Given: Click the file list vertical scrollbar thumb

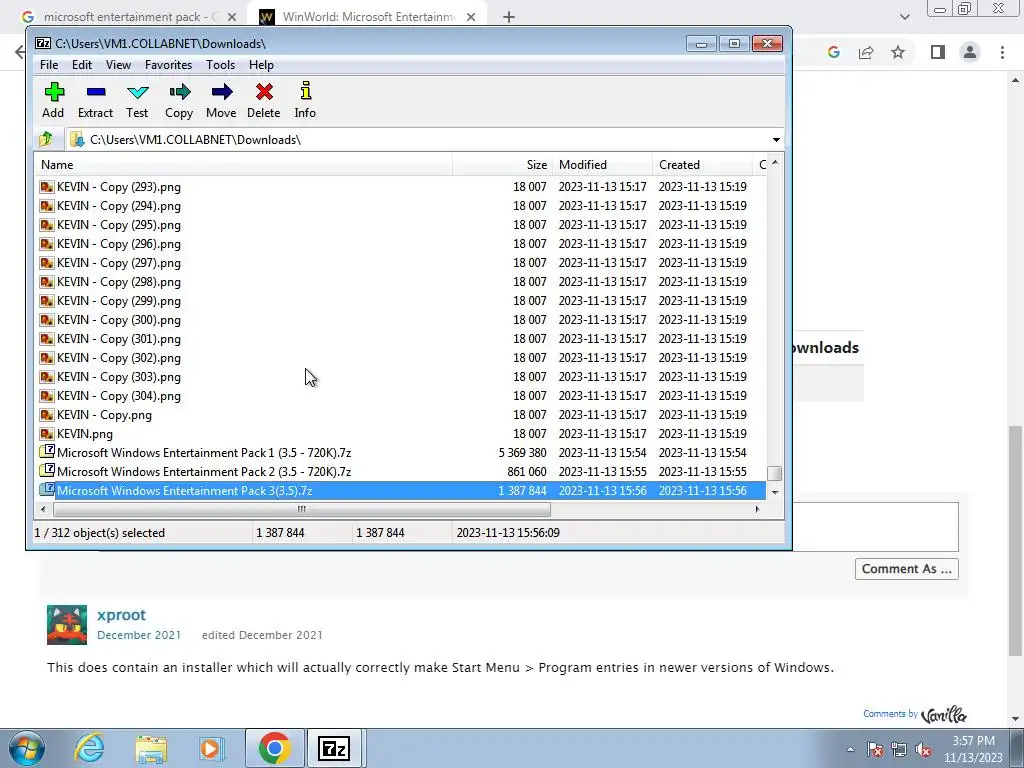Looking at the screenshot, I should (775, 473).
